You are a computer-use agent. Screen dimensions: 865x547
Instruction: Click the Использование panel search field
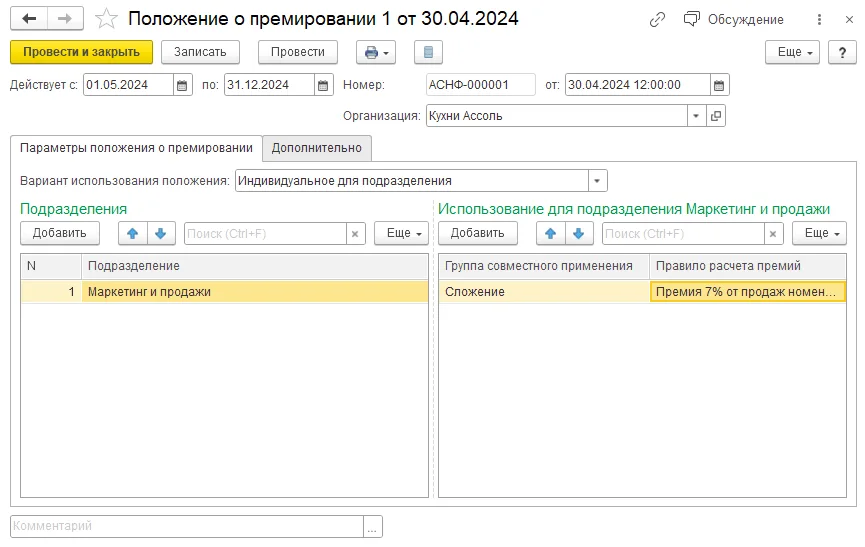[683, 234]
